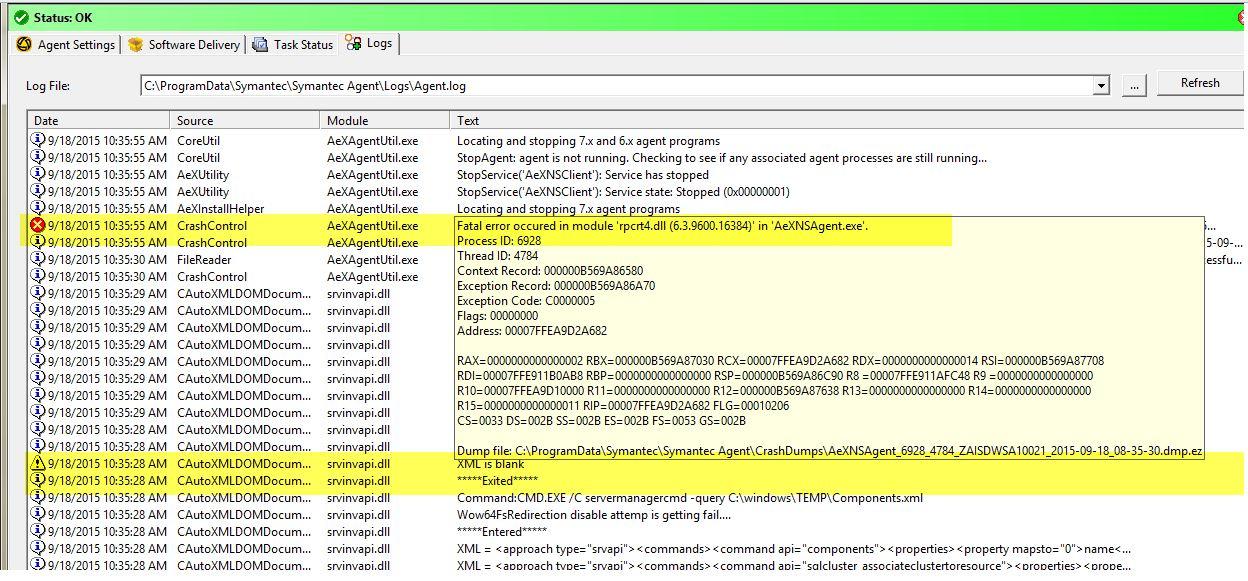Click the Agent Settings tab icon
Image resolution: width=1248 pixels, height=581 pixels.
[x=25, y=45]
